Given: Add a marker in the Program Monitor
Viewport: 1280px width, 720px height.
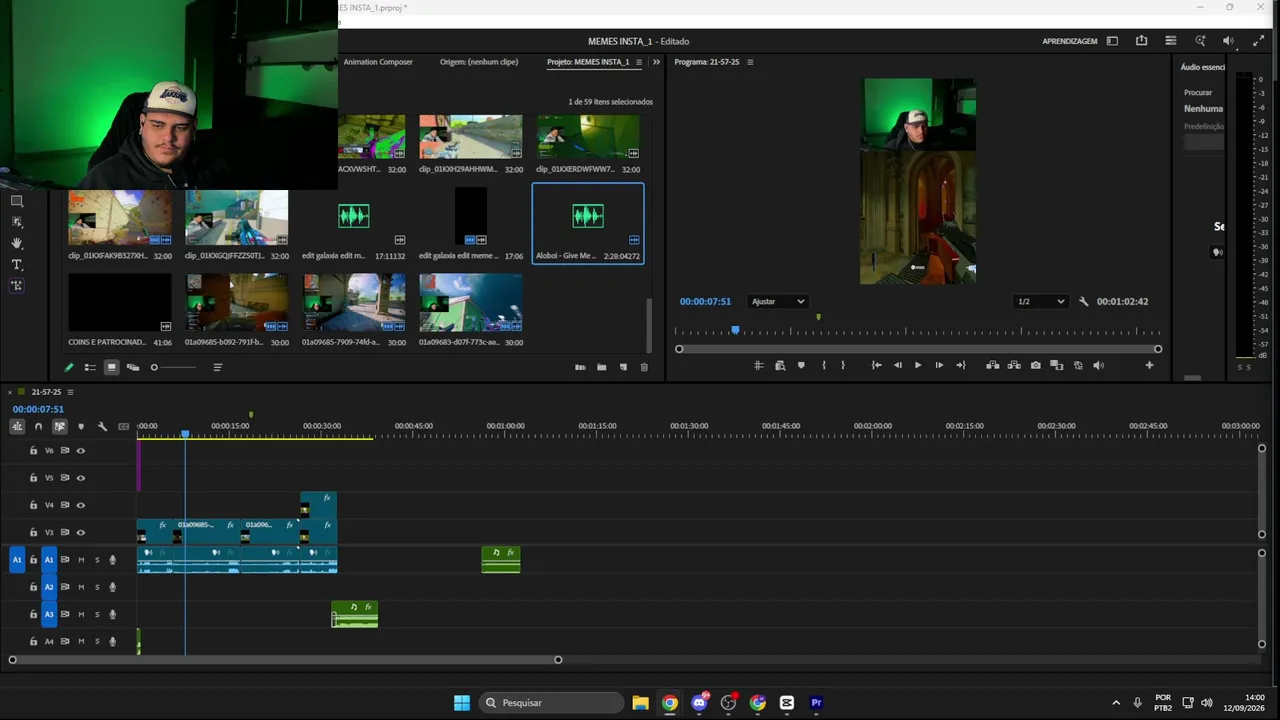Looking at the screenshot, I should pyautogui.click(x=801, y=365).
